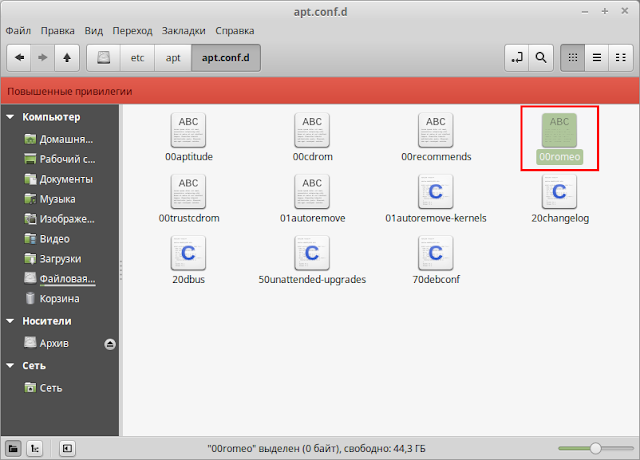This screenshot has width=640, height=460.
Task: Navigate to apt in path bar
Action: click(173, 58)
